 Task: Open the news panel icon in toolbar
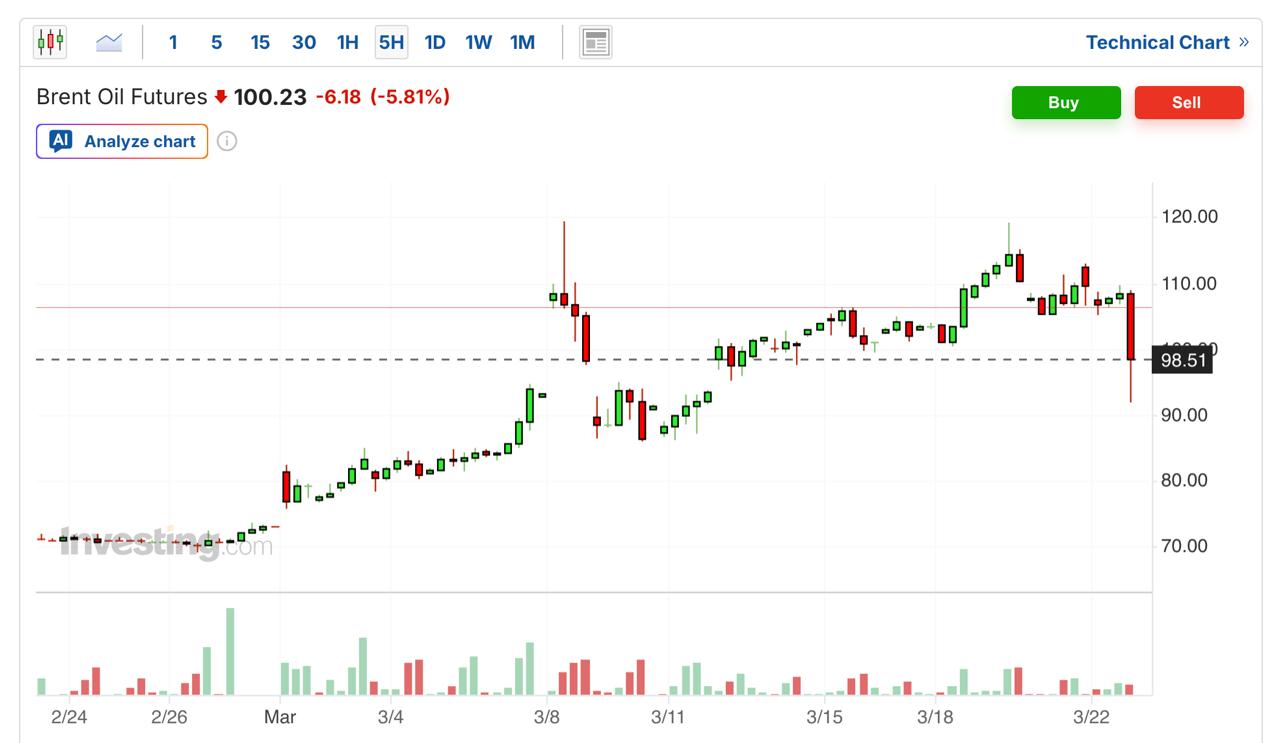pos(596,42)
